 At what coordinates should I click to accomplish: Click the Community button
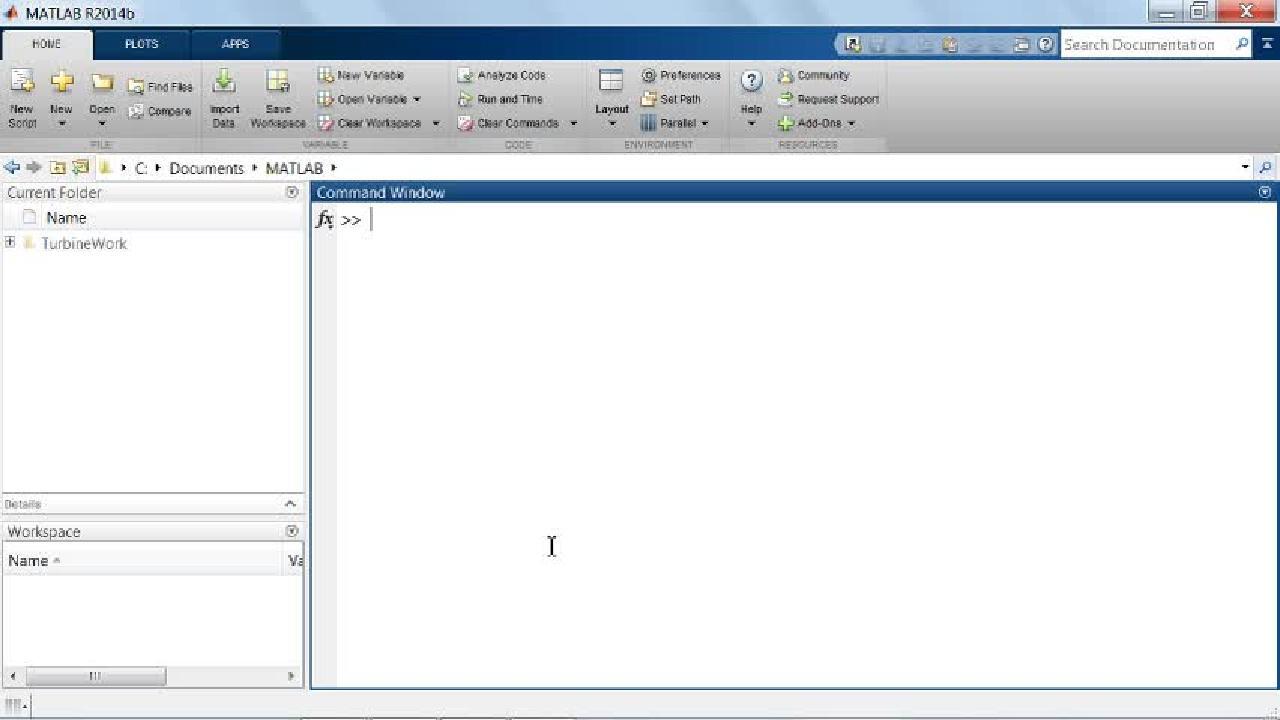click(x=814, y=75)
